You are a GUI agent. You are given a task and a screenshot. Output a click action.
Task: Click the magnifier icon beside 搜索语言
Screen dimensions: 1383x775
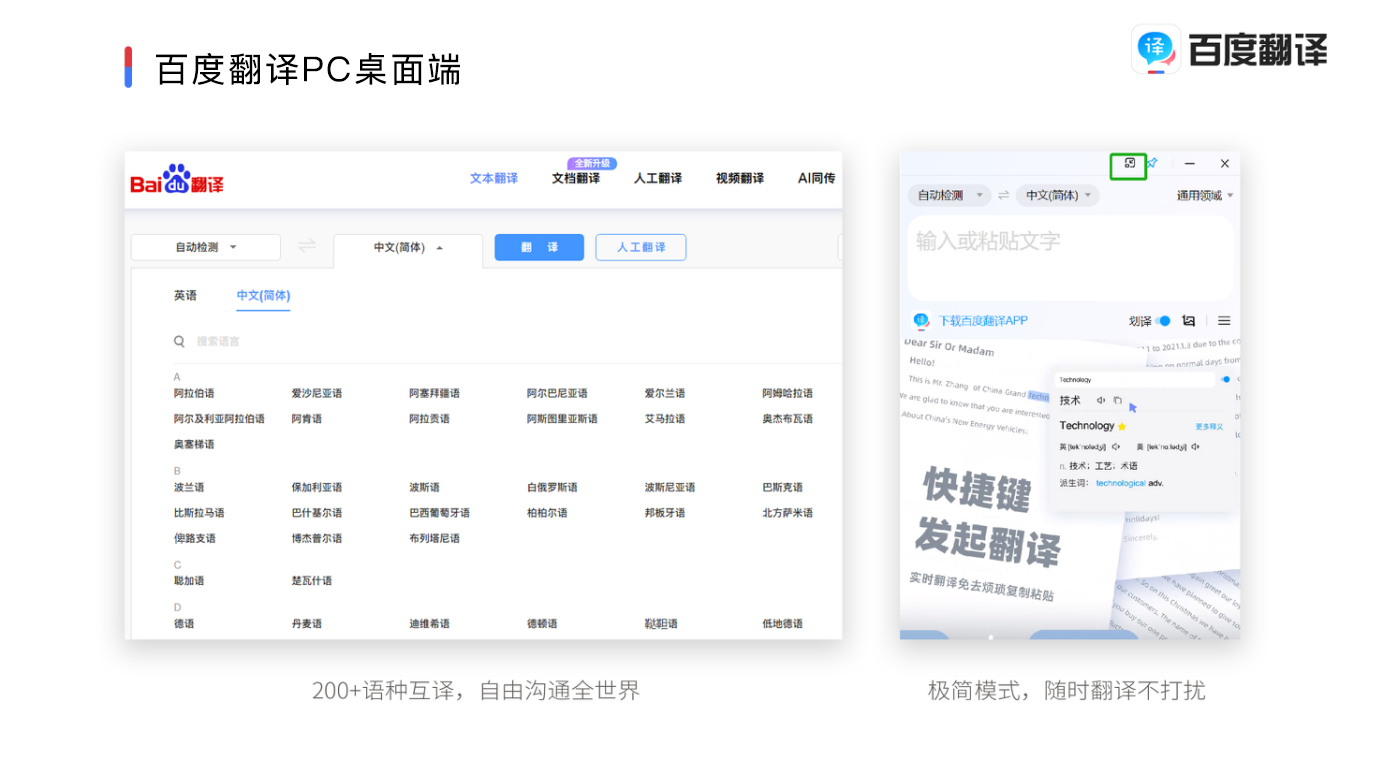point(179,341)
